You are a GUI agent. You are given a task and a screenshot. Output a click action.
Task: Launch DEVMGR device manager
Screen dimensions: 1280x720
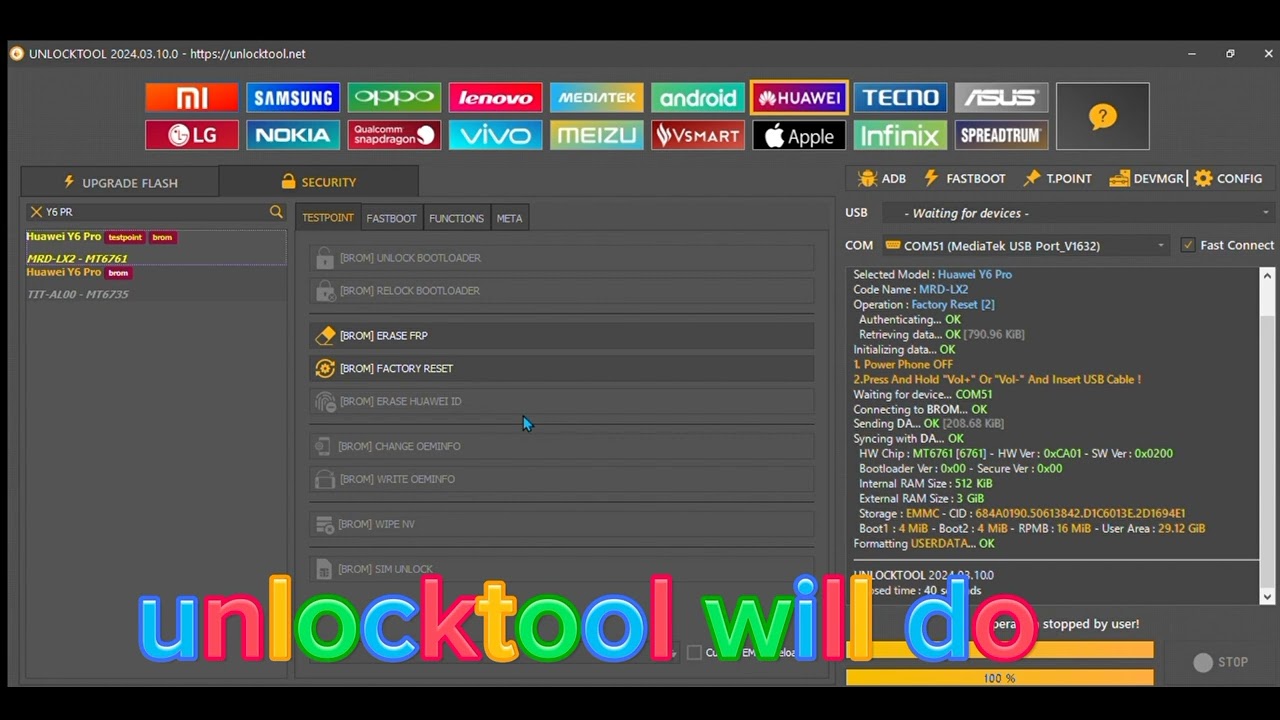click(1146, 178)
